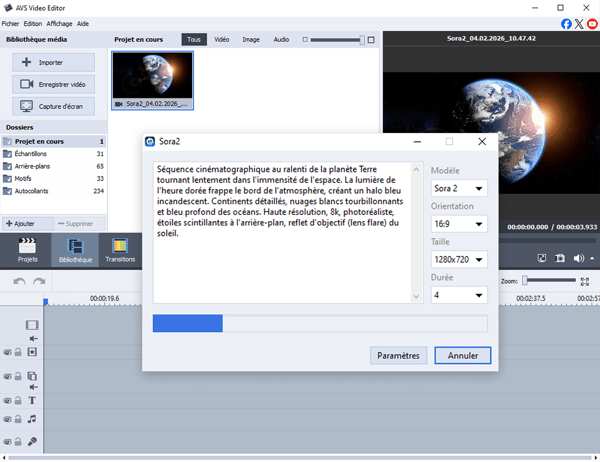
Task: Show small thumbnails in media library
Action: pos(305,39)
